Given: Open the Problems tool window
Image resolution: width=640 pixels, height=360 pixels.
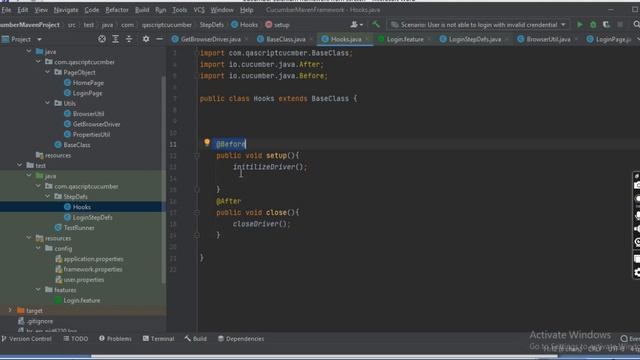Looking at the screenshot, I should point(115,339).
